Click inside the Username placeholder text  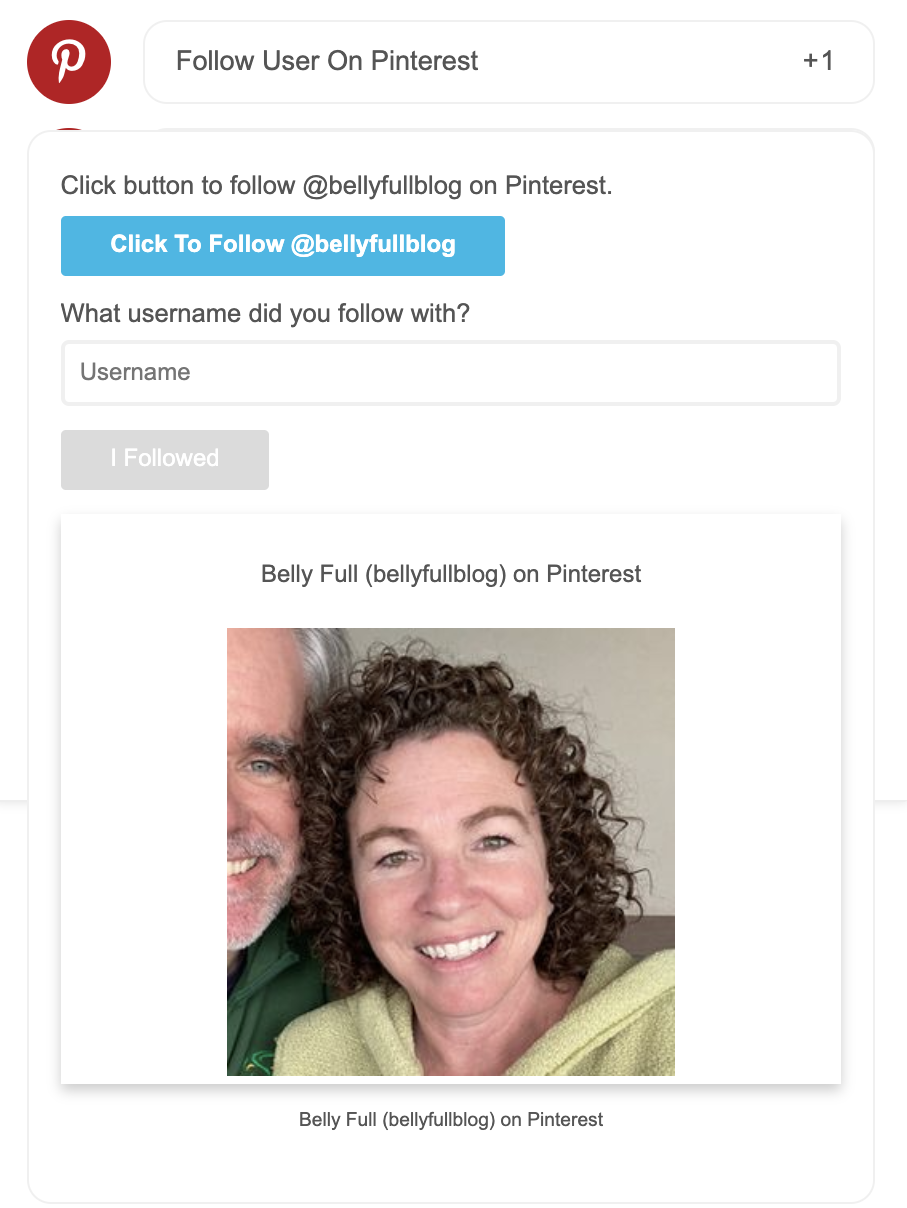pyautogui.click(x=133, y=372)
